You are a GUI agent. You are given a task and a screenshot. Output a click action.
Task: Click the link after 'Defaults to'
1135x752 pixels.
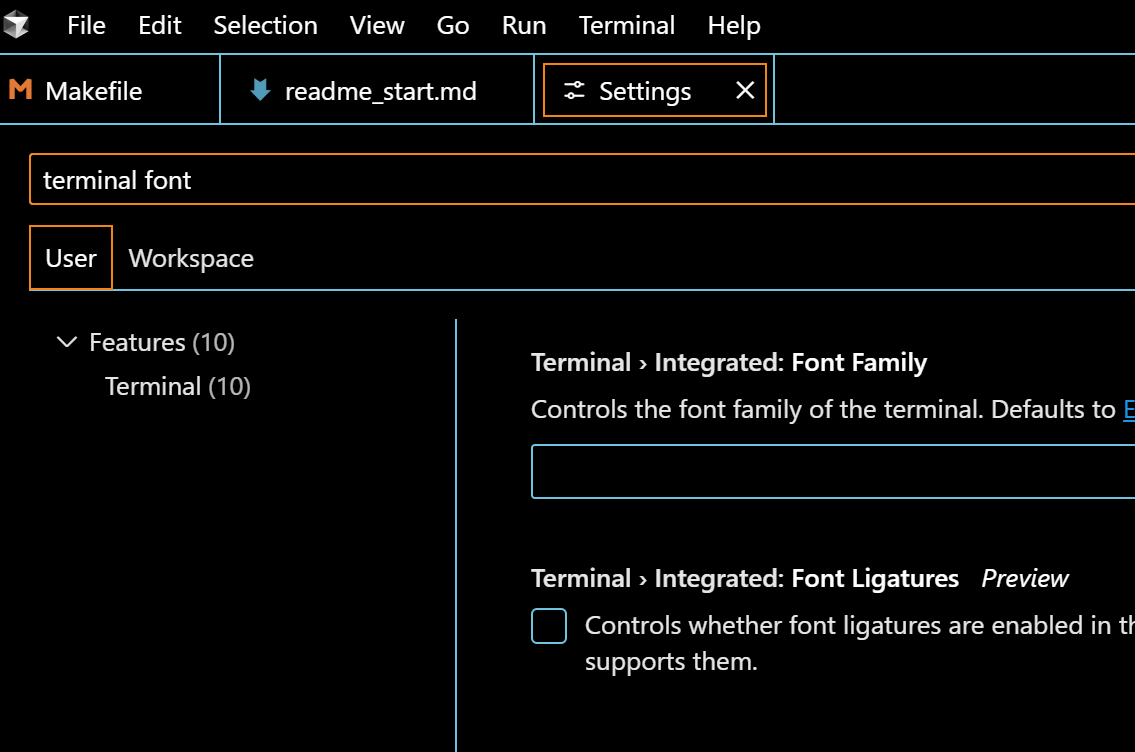tap(1129, 409)
